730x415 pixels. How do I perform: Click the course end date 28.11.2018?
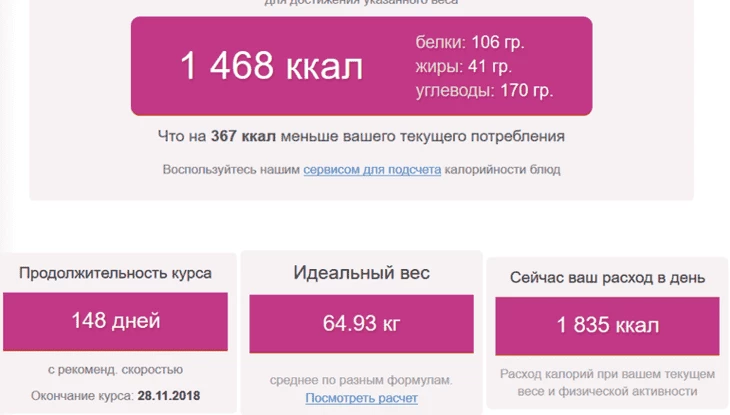pyautogui.click(x=169, y=396)
